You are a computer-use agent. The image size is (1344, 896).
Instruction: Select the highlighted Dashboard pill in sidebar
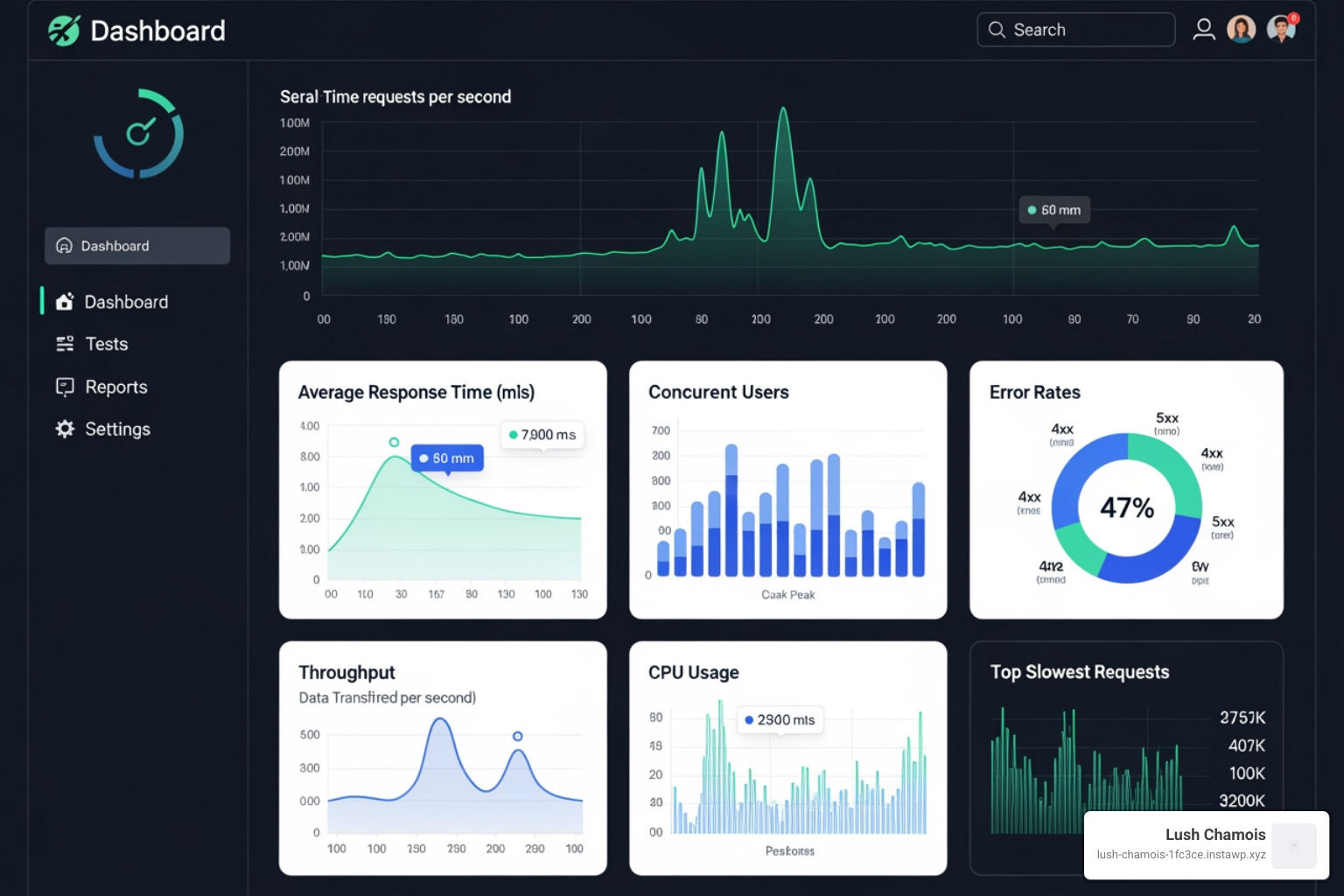pos(137,246)
